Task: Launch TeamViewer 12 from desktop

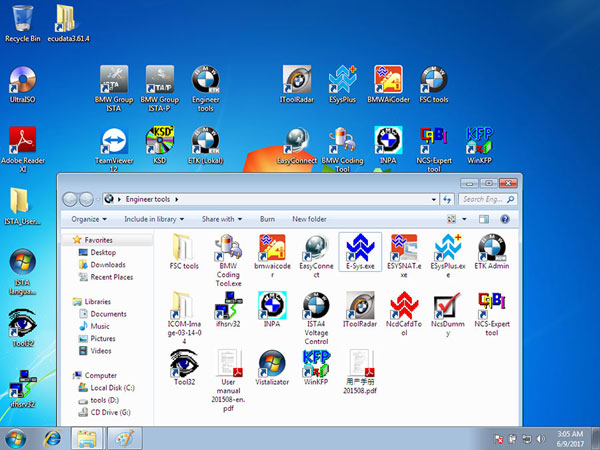Action: pyautogui.click(x=114, y=149)
